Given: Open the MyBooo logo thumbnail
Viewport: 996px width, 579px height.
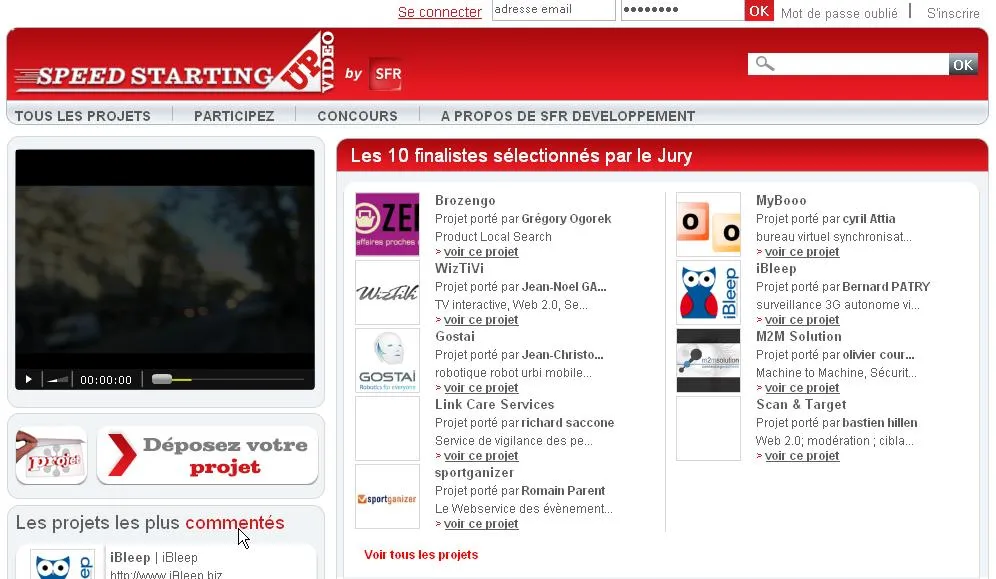Looking at the screenshot, I should (708, 224).
